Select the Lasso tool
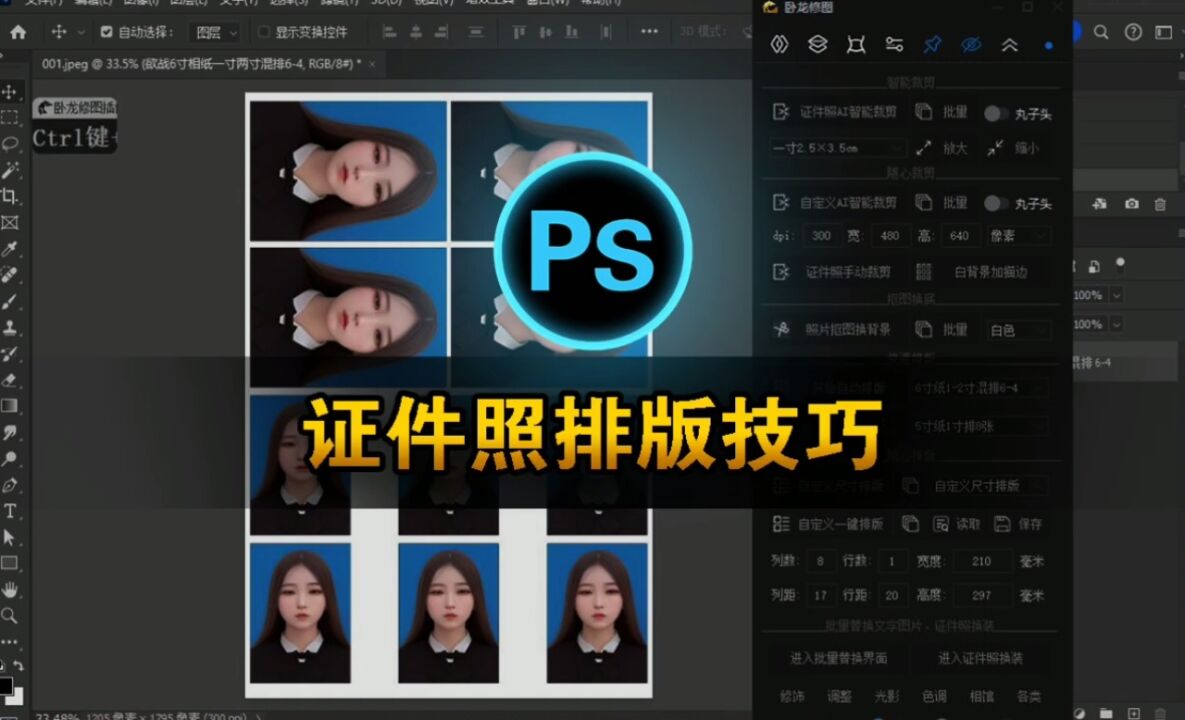The width and height of the screenshot is (1185, 720). coord(10,144)
